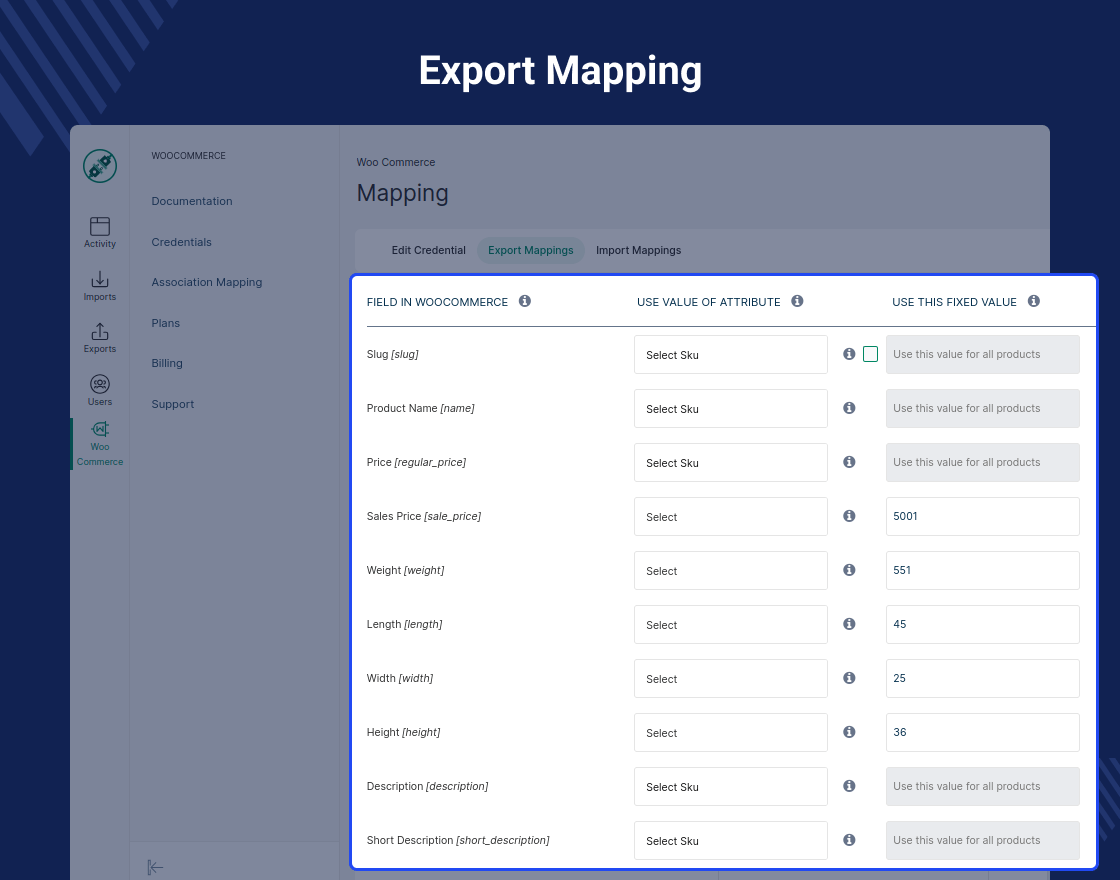This screenshot has height=880, width=1120.
Task: Open the Slug attribute dropdown
Action: coord(731,354)
